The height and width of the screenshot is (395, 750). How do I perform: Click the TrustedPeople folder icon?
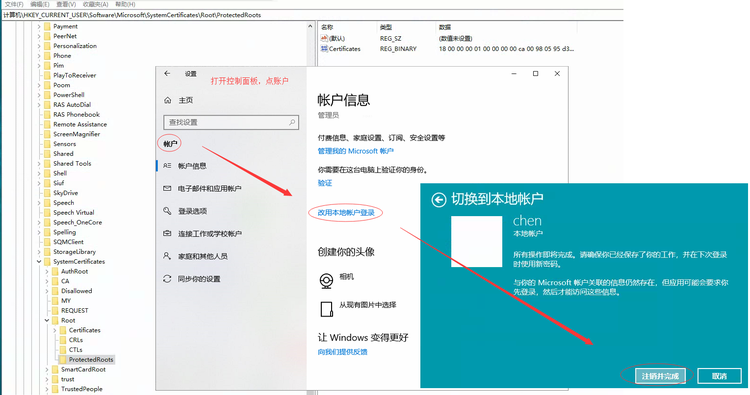[x=55, y=389]
